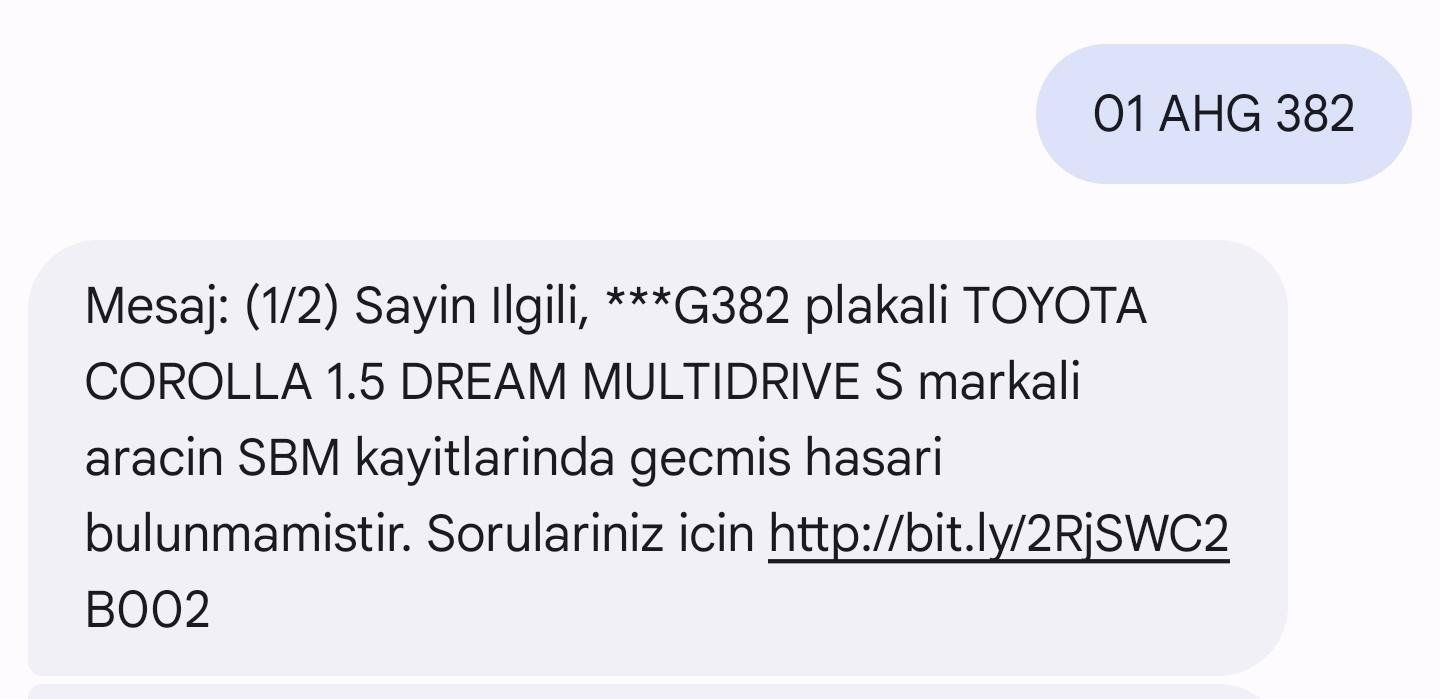Click the "Mesaj: (1/2)" prefix text
1440x699 pixels.
(213, 306)
